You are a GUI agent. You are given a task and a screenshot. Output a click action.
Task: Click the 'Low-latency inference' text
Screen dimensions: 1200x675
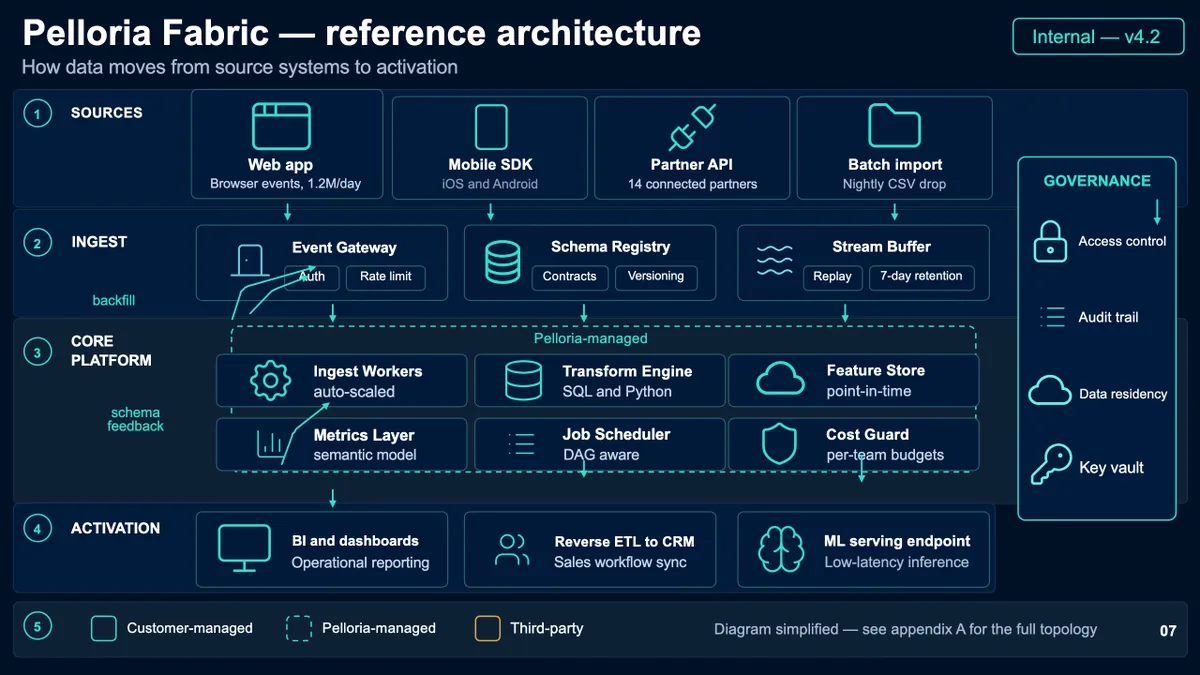(x=896, y=562)
